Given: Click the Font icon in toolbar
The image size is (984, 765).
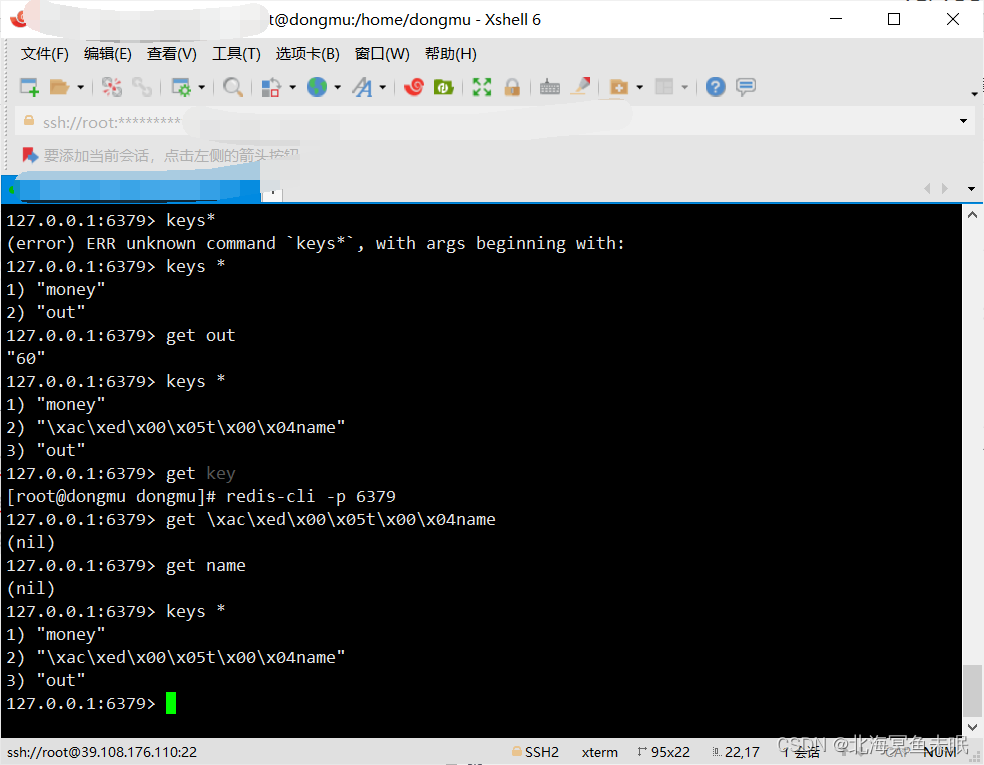Looking at the screenshot, I should tap(362, 87).
